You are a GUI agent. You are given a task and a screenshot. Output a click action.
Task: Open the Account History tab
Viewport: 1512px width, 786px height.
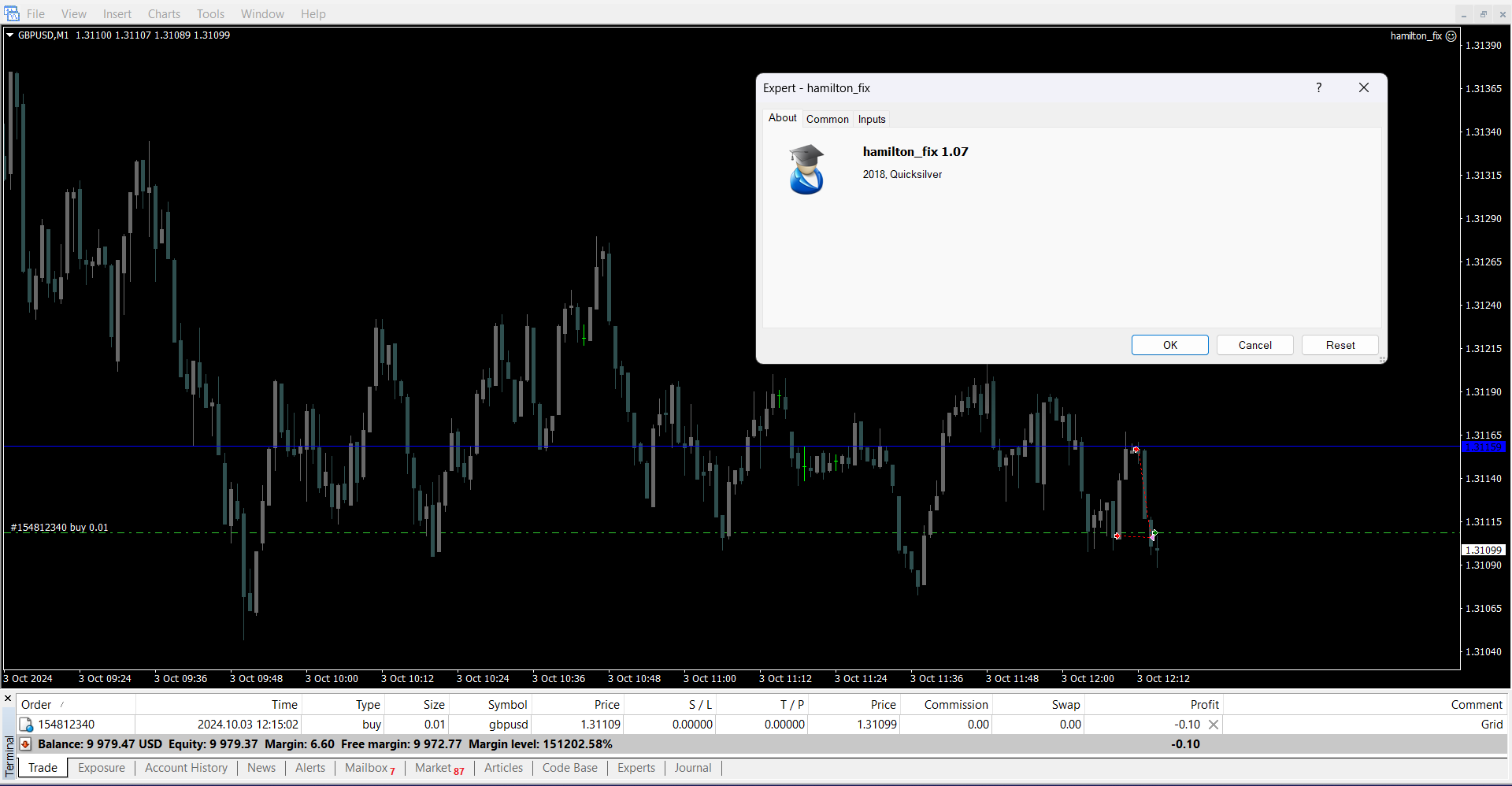tap(186, 768)
